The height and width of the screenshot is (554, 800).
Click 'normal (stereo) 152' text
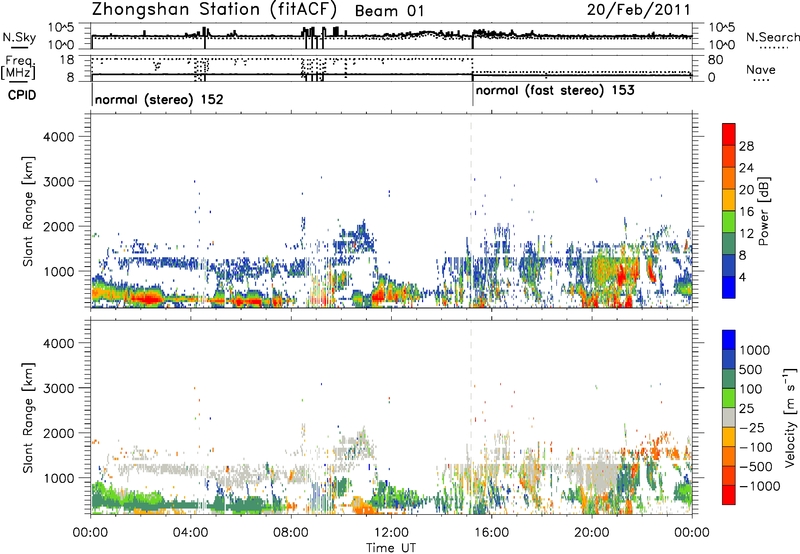click(159, 99)
